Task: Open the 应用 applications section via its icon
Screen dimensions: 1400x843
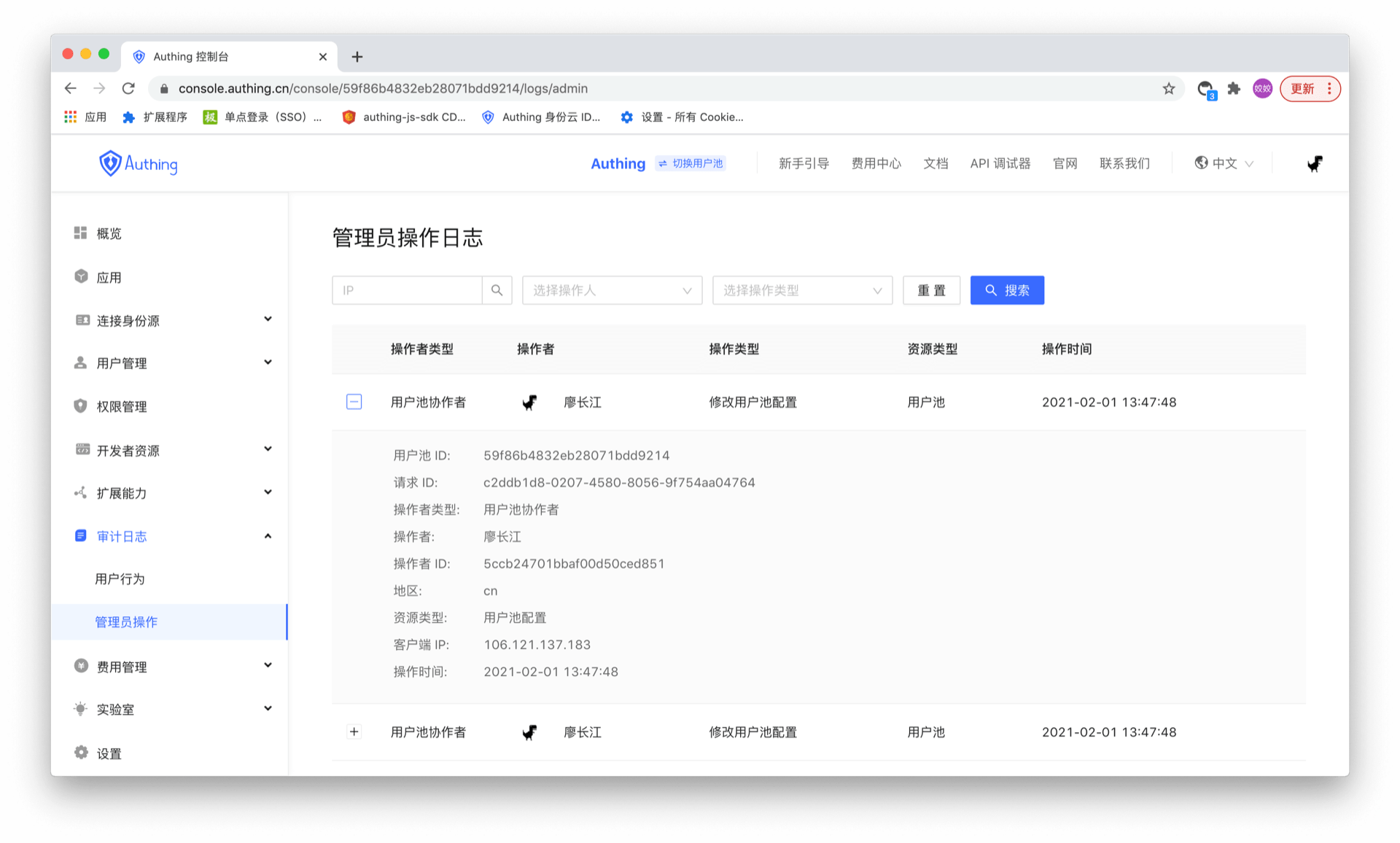Action: [80, 276]
